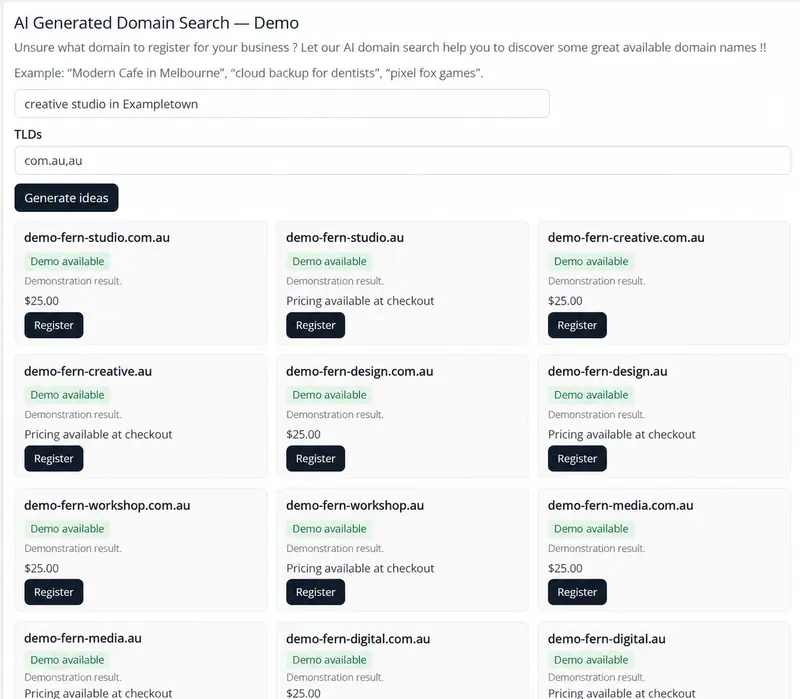800x699 pixels.
Task: Click Demonstration result text under demo-fern-media.com.au
Action: tap(596, 548)
